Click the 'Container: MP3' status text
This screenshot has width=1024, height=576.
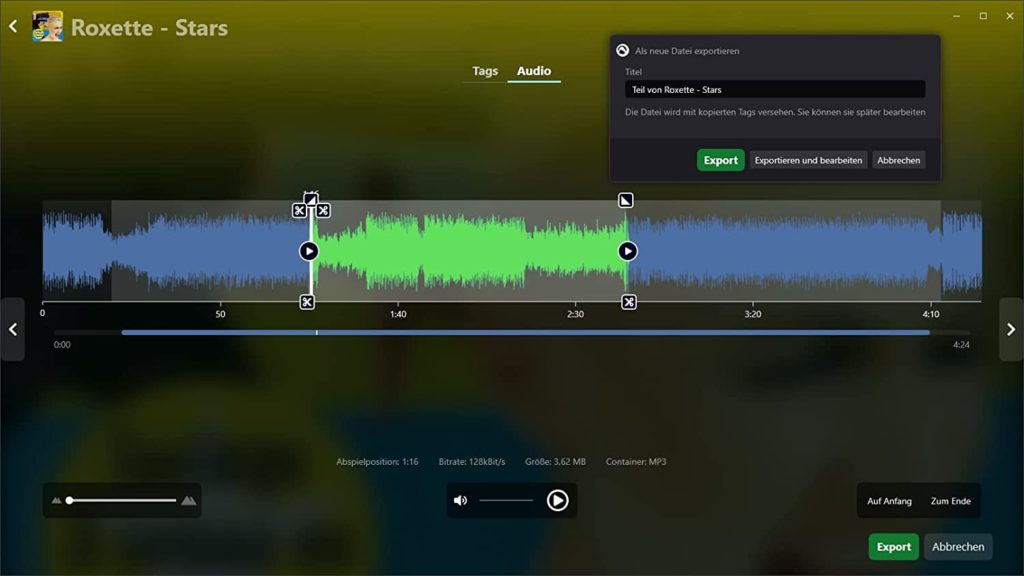click(x=636, y=462)
